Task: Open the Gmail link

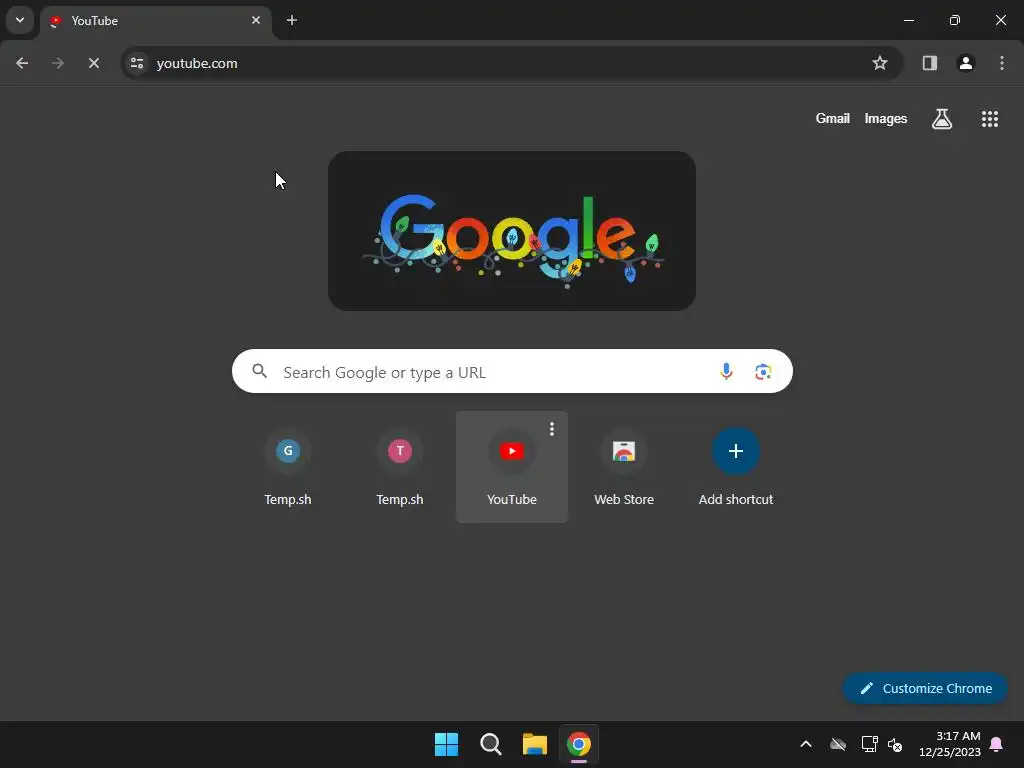Action: (833, 119)
